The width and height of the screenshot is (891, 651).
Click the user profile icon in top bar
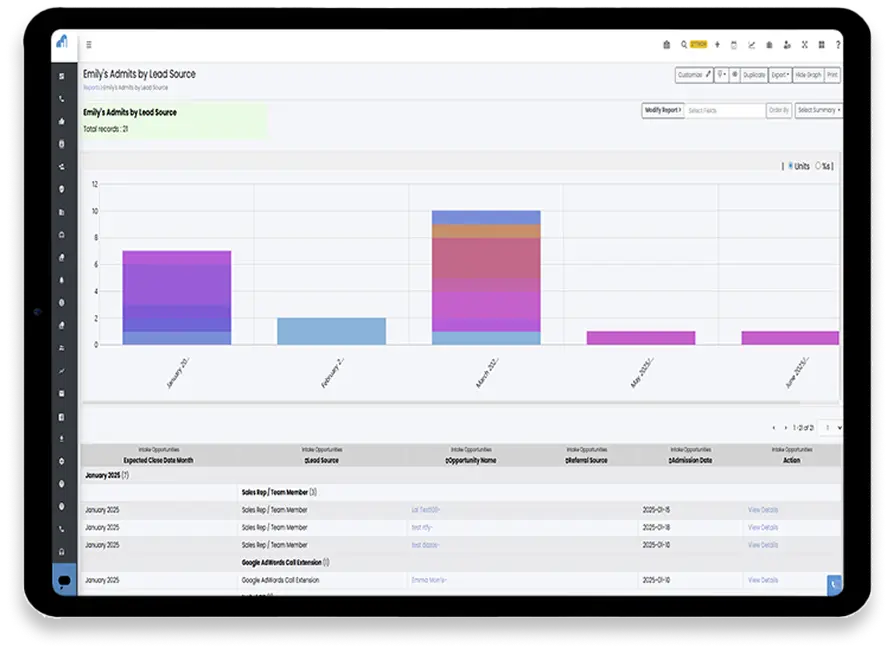click(x=786, y=45)
